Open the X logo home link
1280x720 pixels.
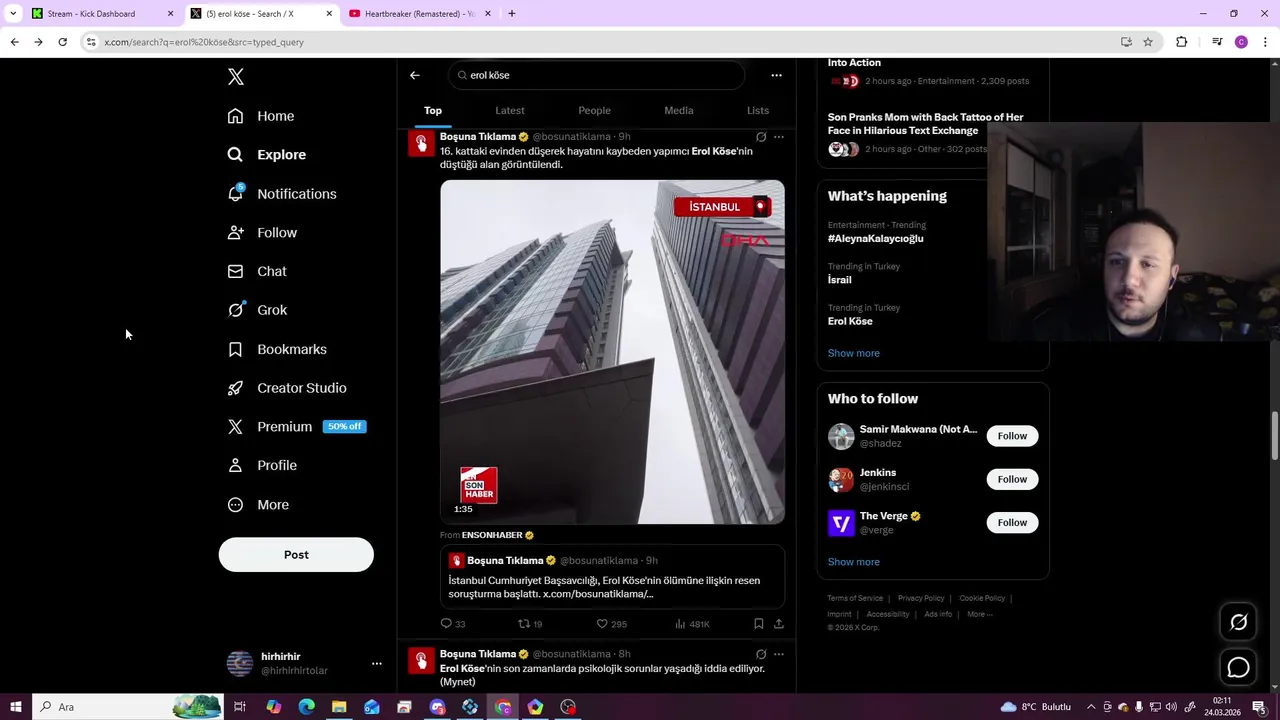tap(236, 77)
